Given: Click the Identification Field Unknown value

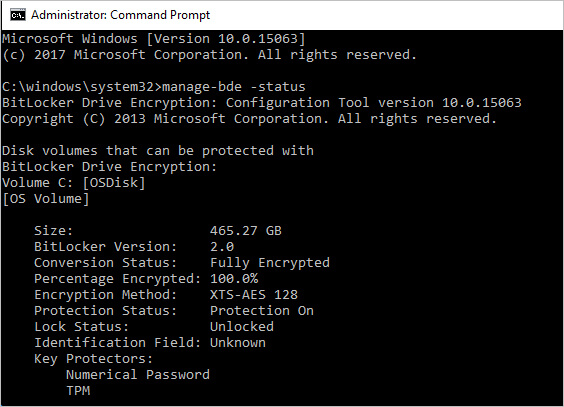Looking at the screenshot, I should 238,343.
